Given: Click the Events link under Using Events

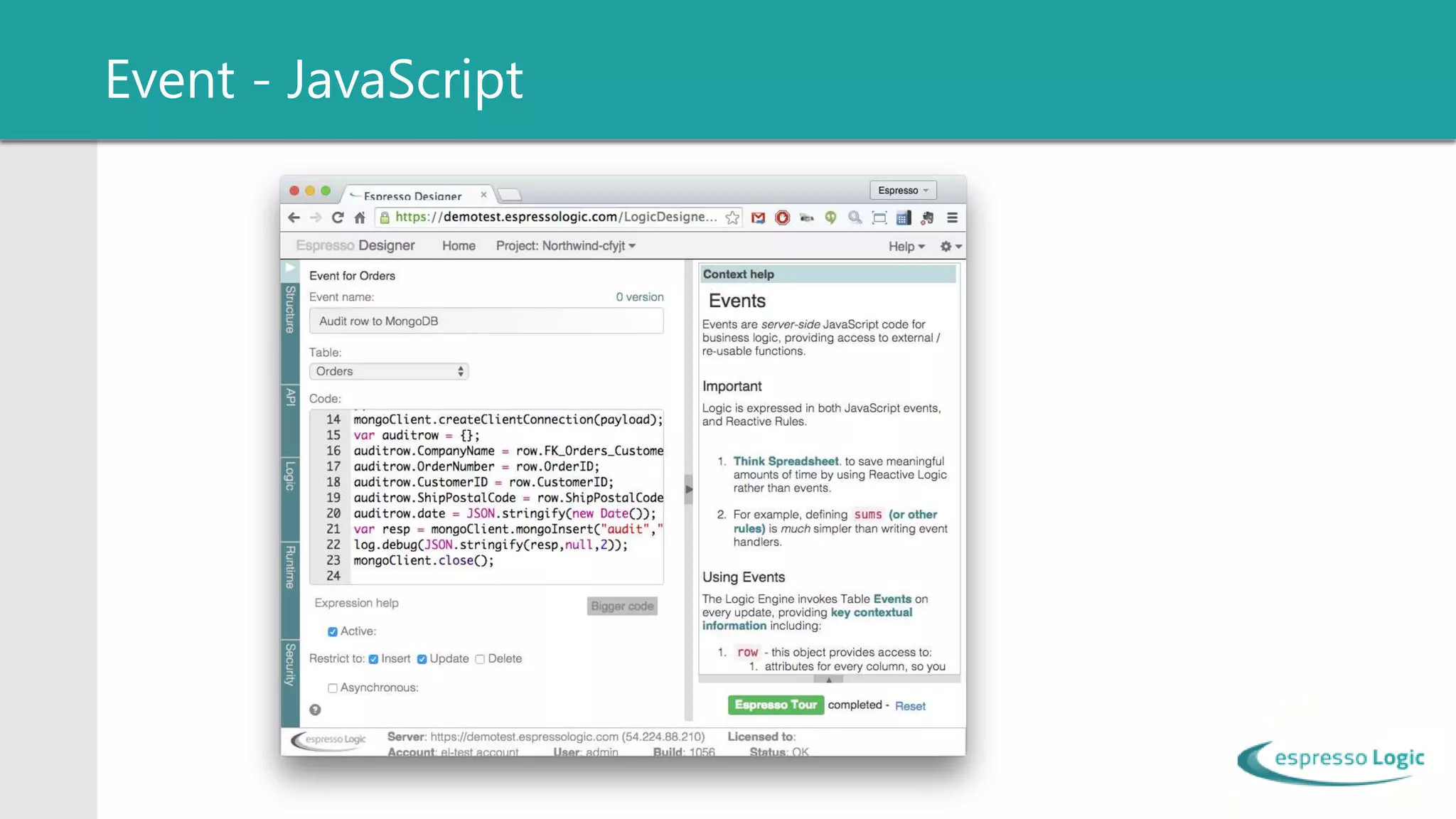Looking at the screenshot, I should (892, 599).
